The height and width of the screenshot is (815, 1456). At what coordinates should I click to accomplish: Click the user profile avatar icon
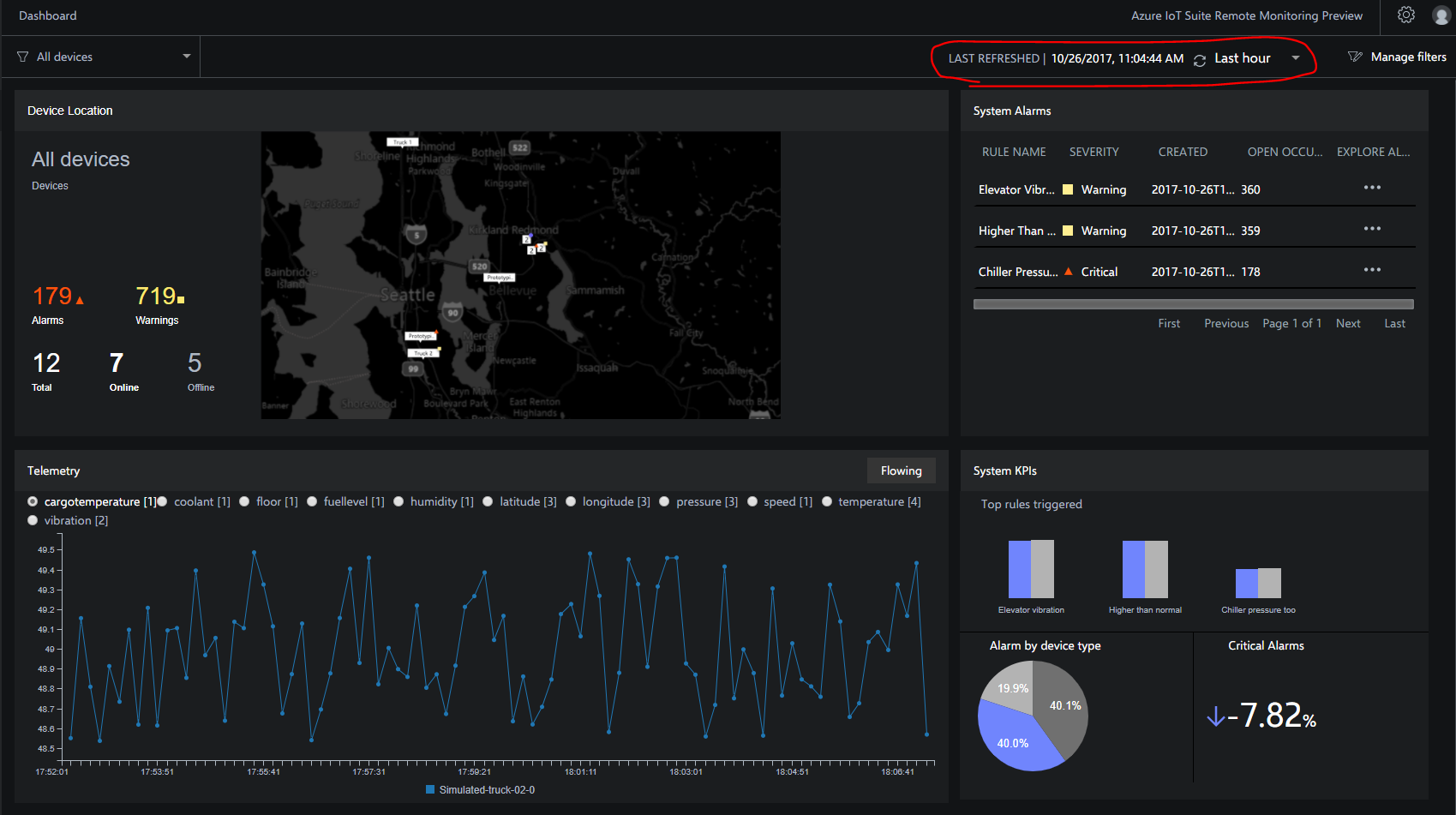pos(1441,15)
